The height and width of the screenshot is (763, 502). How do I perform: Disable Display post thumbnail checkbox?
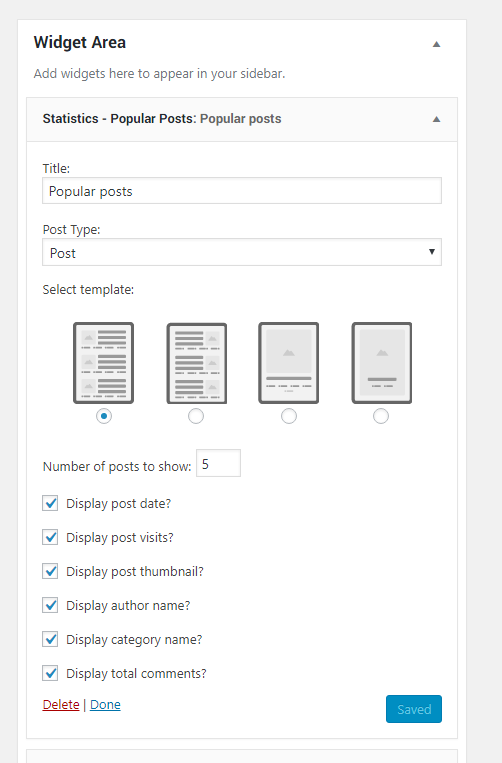[x=50, y=571]
